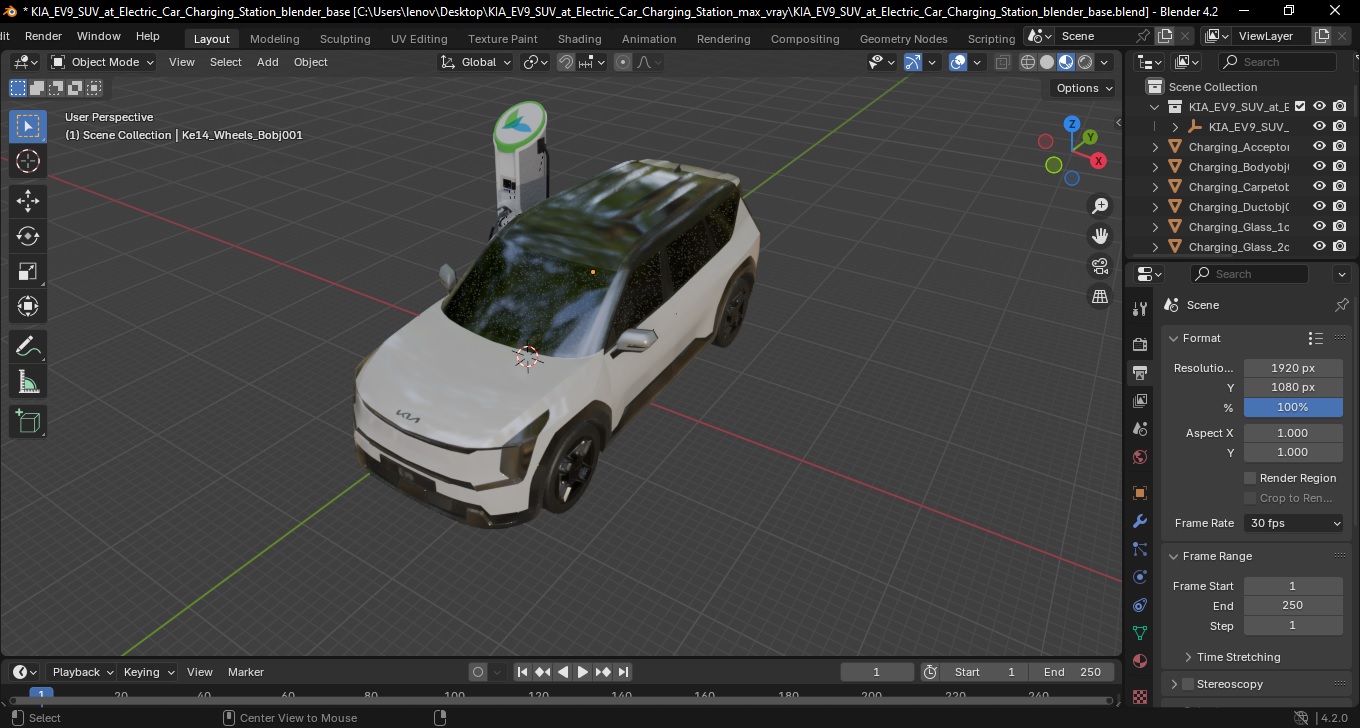
Task: Toggle proportional editing
Action: [x=623, y=62]
